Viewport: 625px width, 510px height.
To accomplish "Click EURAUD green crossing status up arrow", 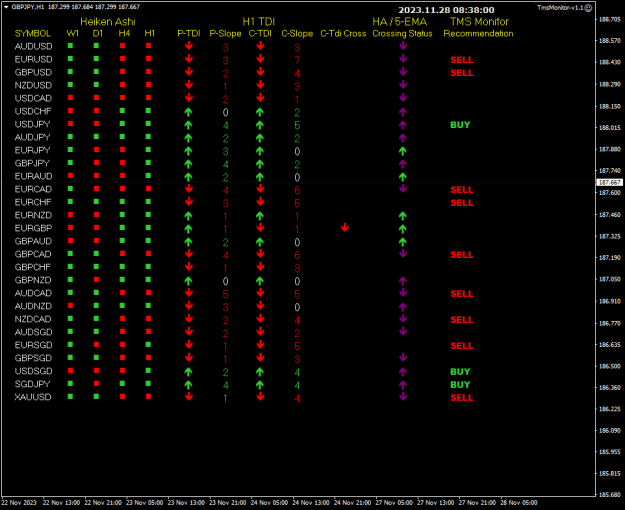I will coord(403,177).
